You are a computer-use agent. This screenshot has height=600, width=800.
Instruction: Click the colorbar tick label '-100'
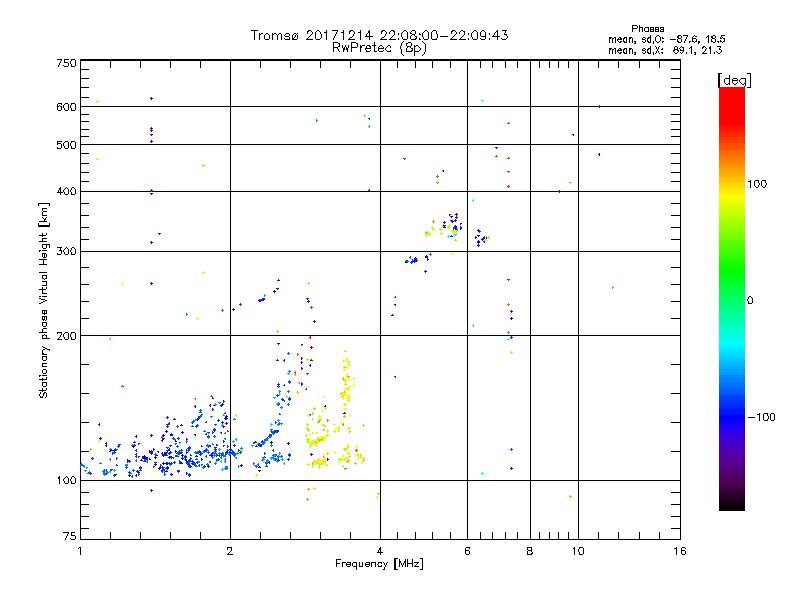pyautogui.click(x=761, y=417)
